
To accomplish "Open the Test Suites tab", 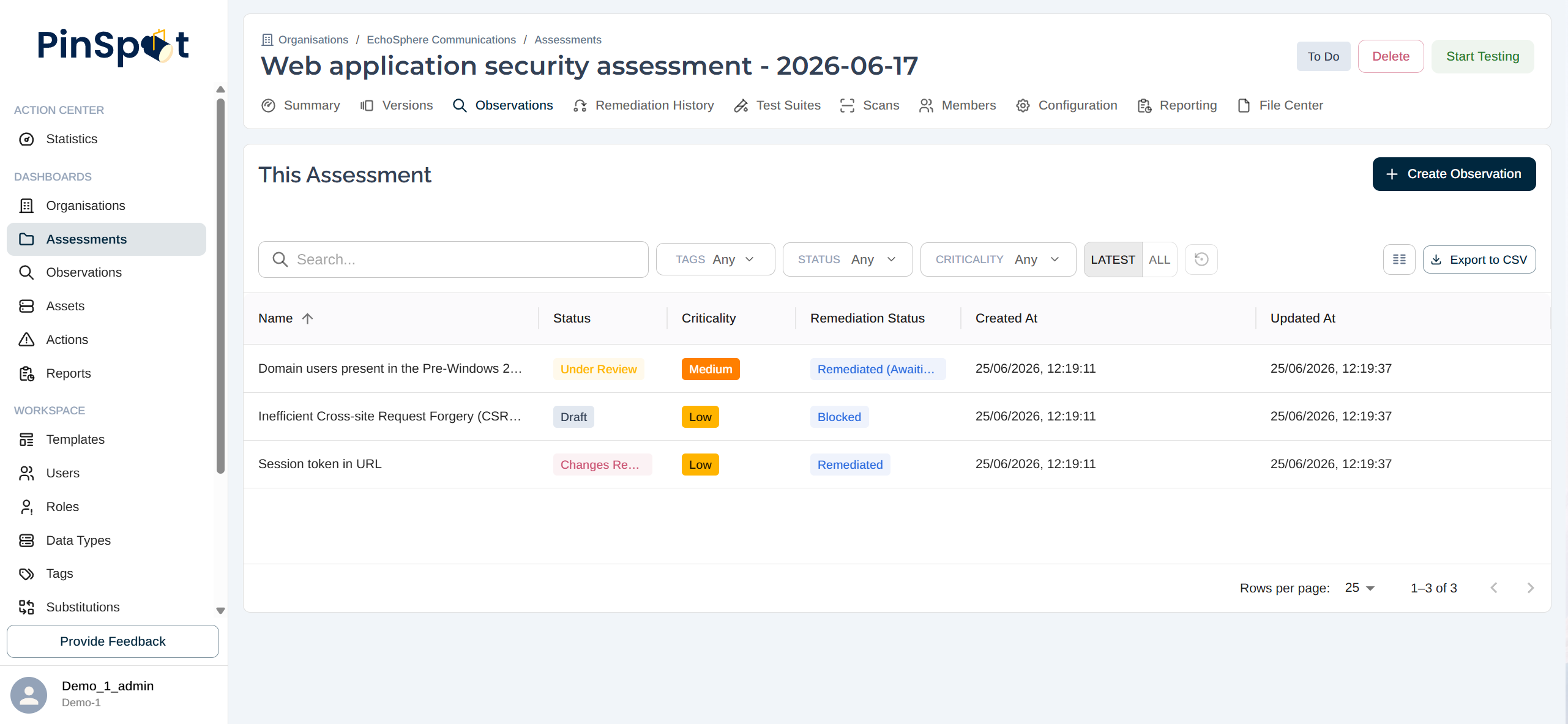I will pyautogui.click(x=777, y=105).
